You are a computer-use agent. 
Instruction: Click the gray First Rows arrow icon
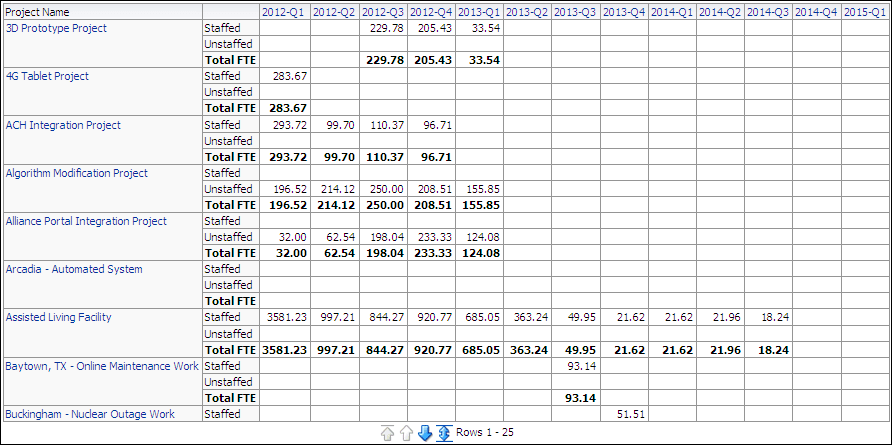(387, 434)
